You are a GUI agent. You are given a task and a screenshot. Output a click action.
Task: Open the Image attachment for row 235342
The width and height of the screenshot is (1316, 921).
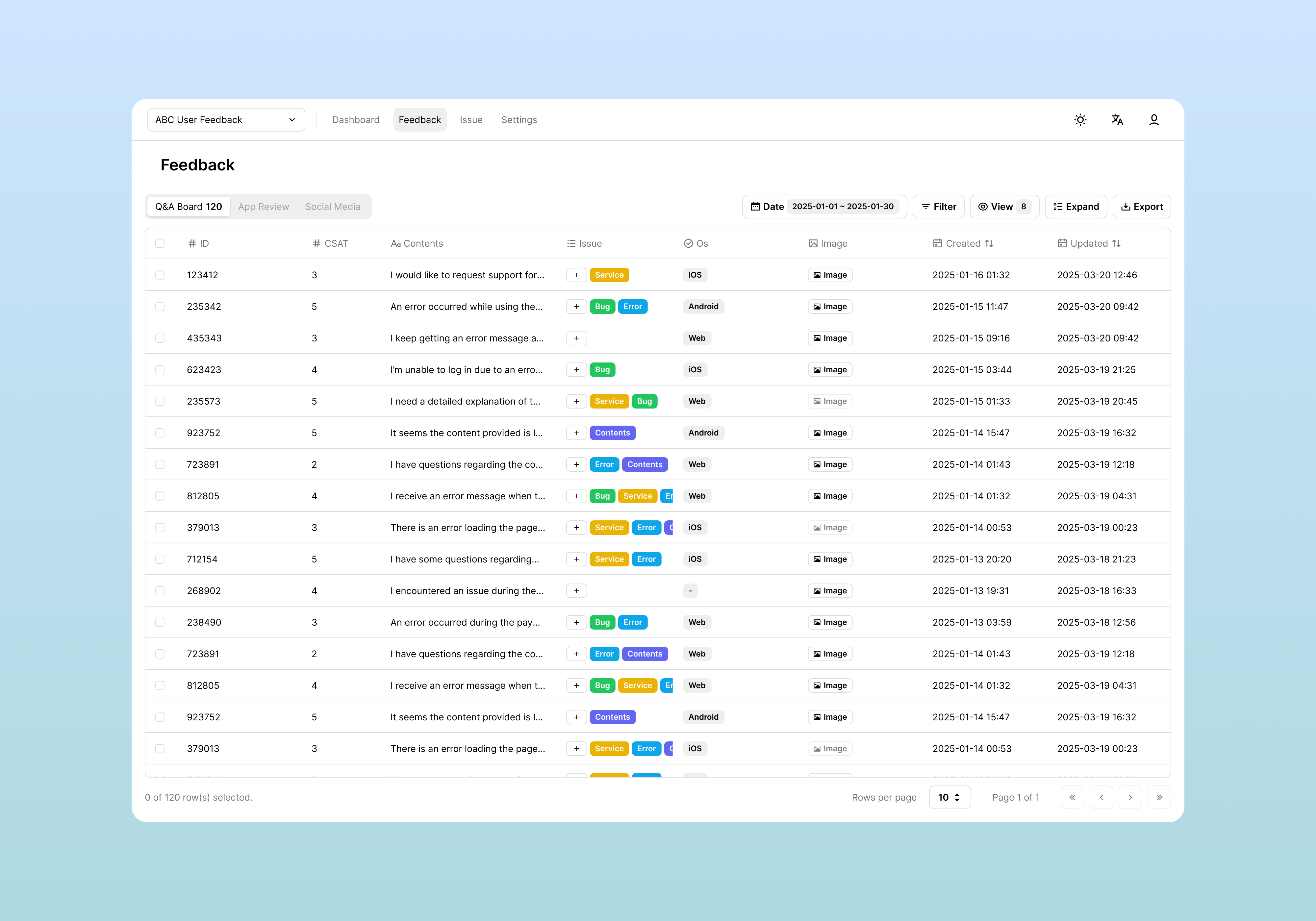829,307
